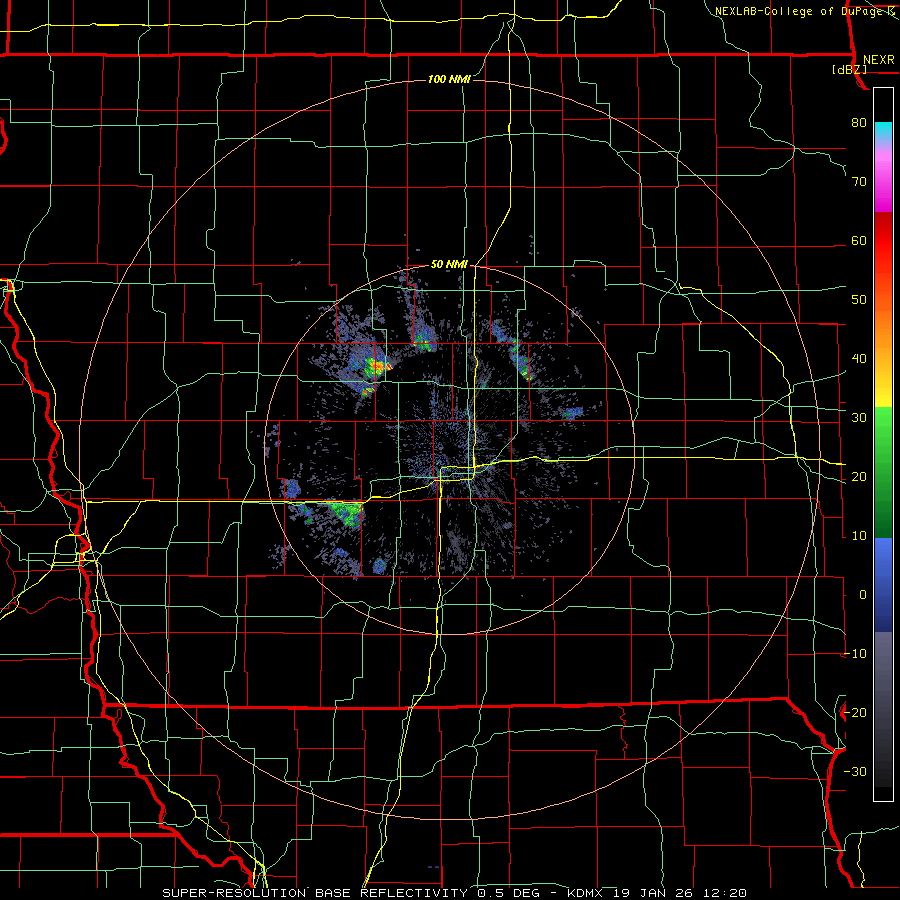The height and width of the screenshot is (900, 900).
Task: Click the 50 dBZ scale value
Action: 859,300
